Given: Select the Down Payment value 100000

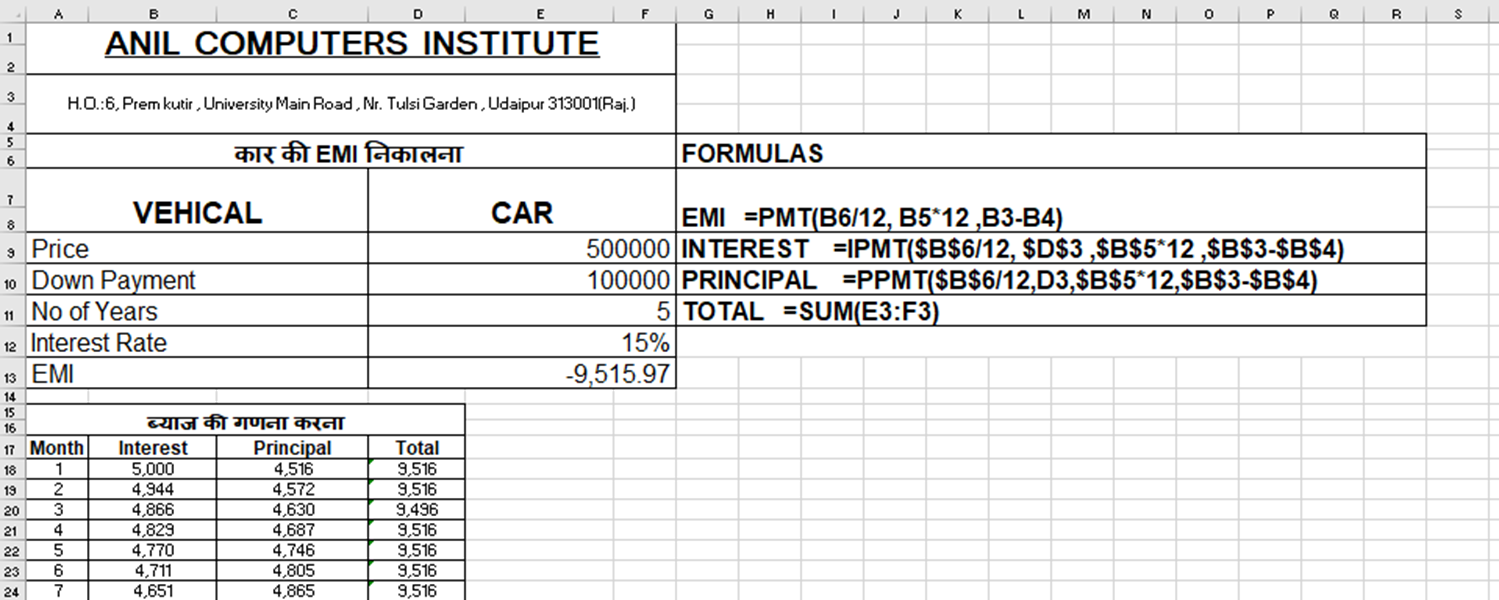Looking at the screenshot, I should [x=627, y=281].
